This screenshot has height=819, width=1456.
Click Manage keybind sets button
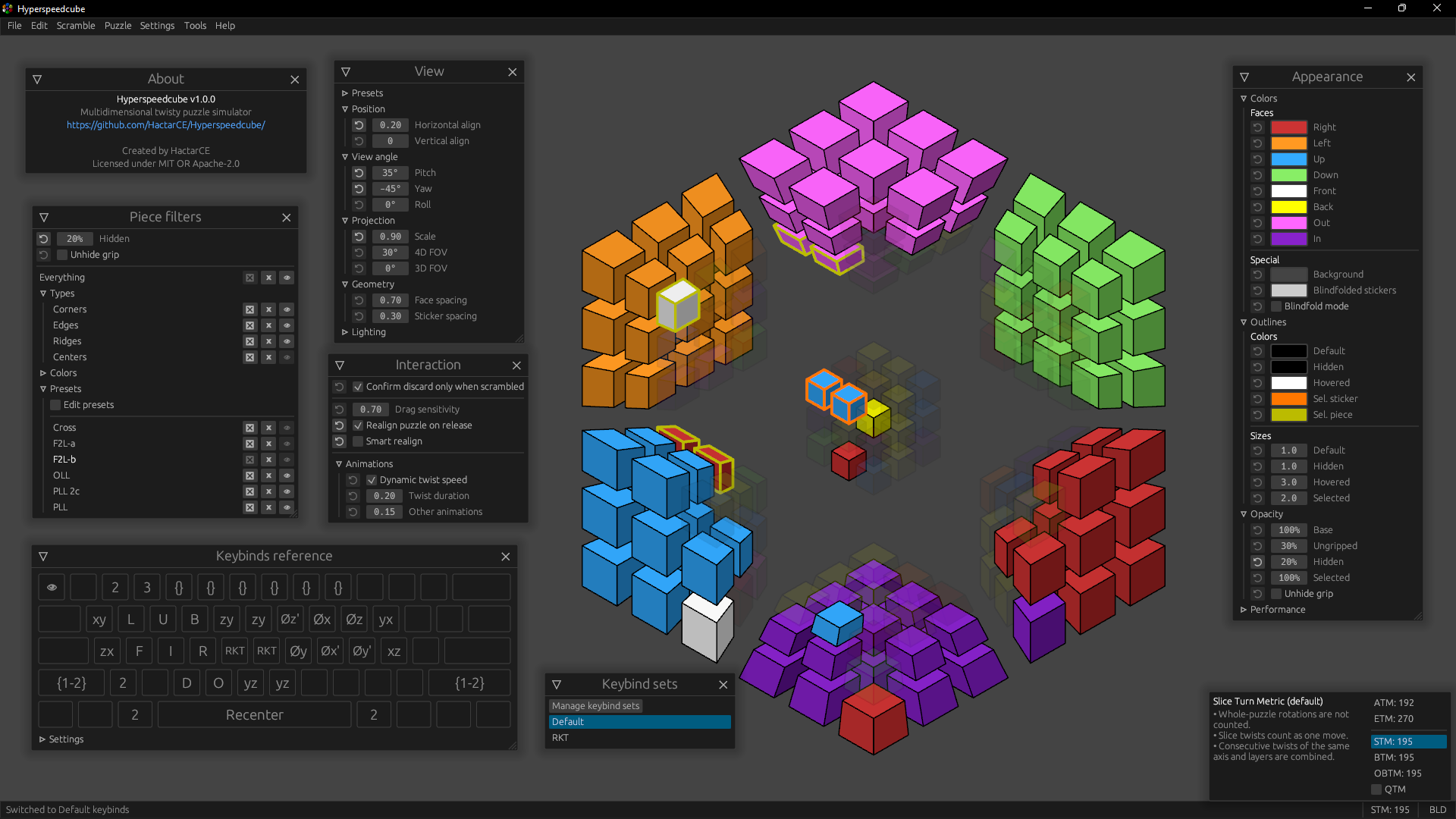595,705
